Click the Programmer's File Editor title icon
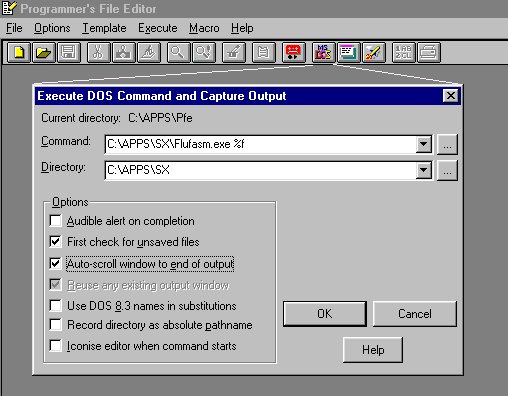The height and width of the screenshot is (396, 508). tap(9, 8)
